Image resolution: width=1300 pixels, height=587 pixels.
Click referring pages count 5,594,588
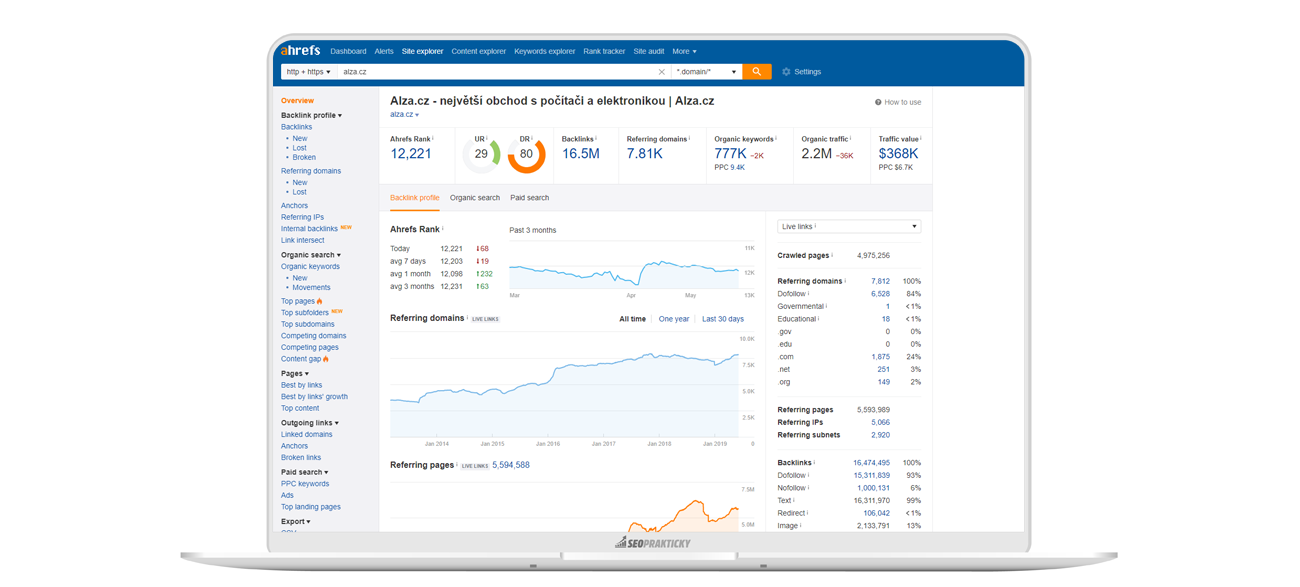point(511,465)
